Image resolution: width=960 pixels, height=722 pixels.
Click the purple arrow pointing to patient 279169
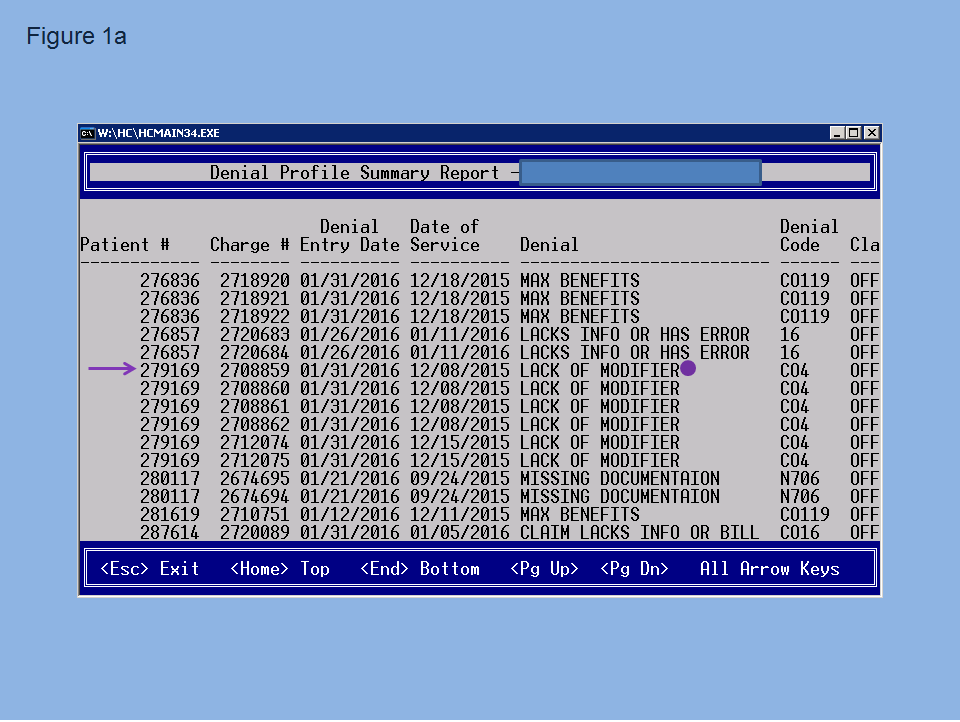112,369
